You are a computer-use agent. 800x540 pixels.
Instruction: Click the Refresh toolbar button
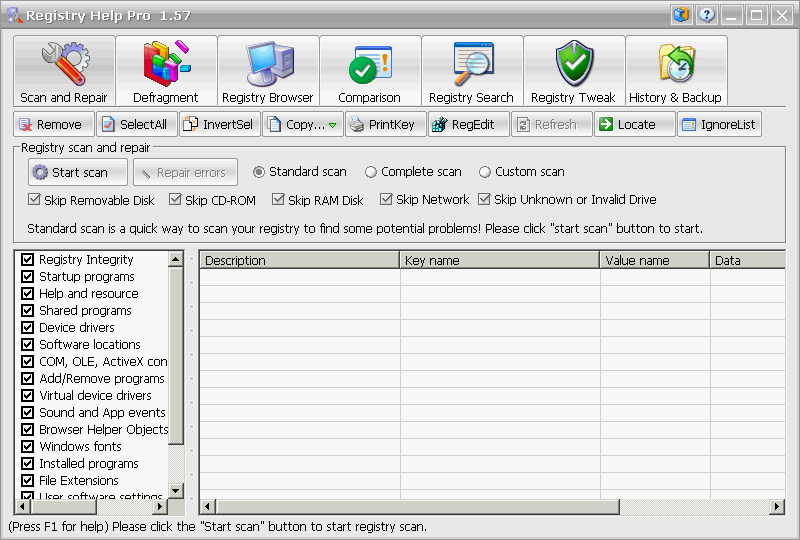click(552, 125)
